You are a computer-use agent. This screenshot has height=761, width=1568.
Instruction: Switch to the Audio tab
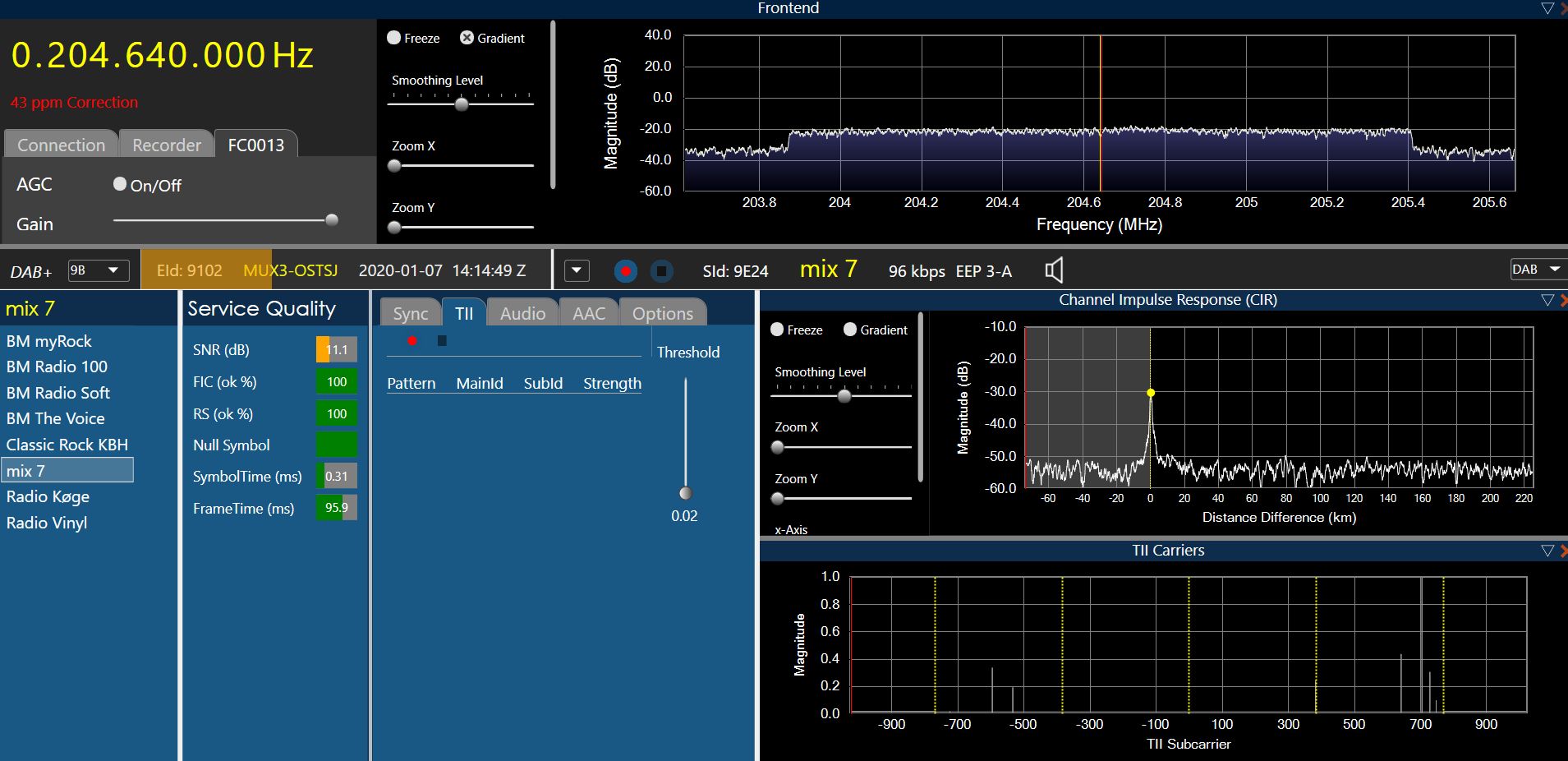pos(522,313)
